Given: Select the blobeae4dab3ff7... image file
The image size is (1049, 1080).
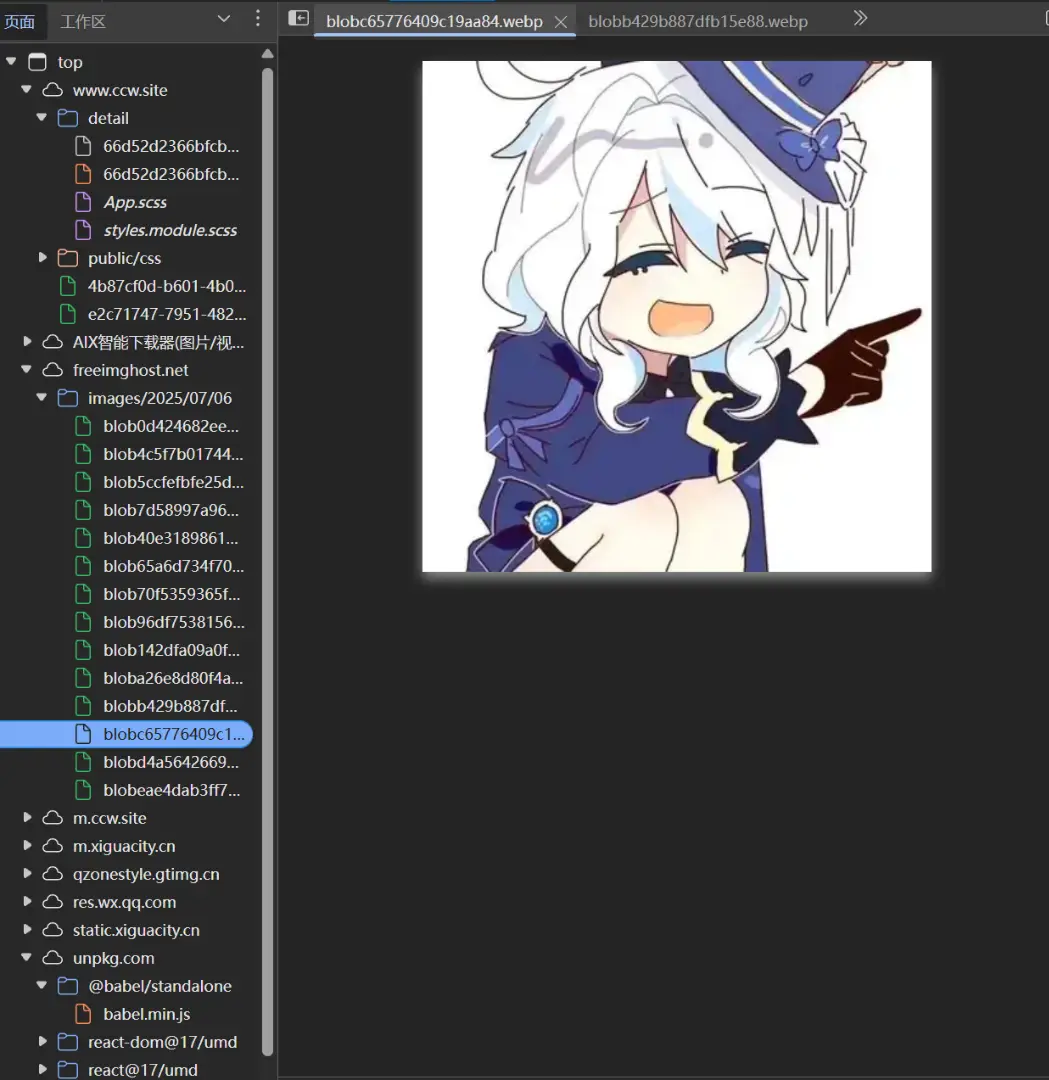Looking at the screenshot, I should [172, 790].
